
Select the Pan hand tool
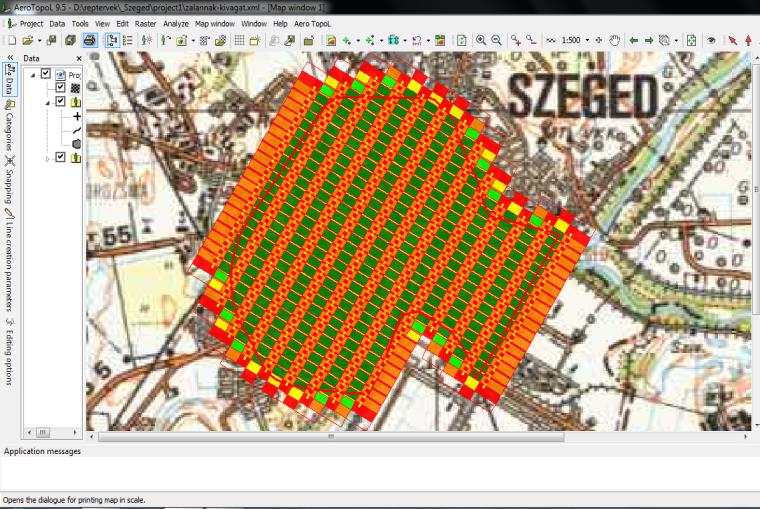point(615,41)
